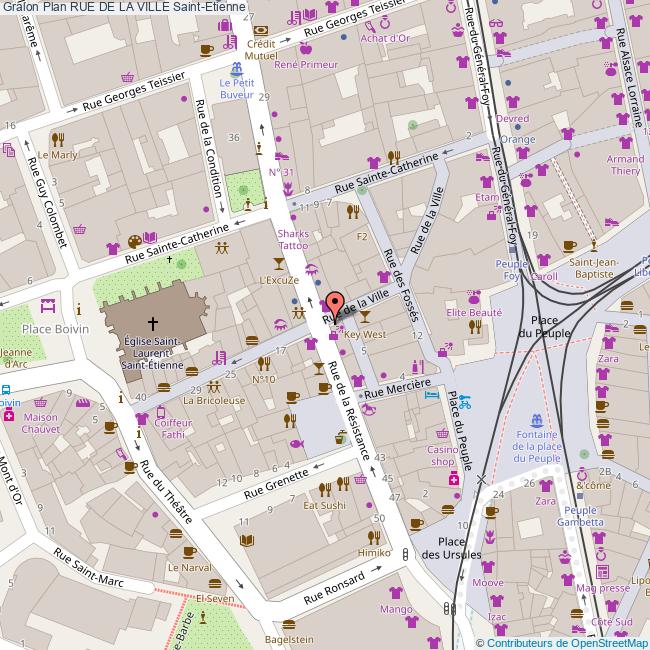Select the Église Saint-Laurent church cross icon
650x650 pixels.
(x=153, y=323)
